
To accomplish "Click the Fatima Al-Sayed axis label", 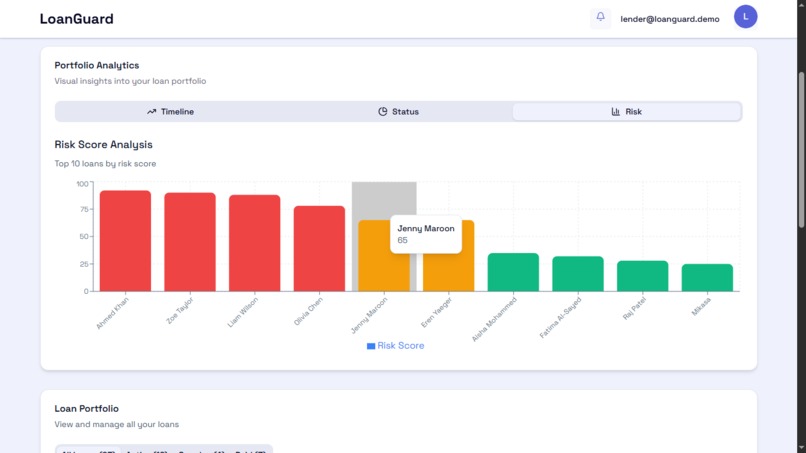I will pyautogui.click(x=560, y=317).
